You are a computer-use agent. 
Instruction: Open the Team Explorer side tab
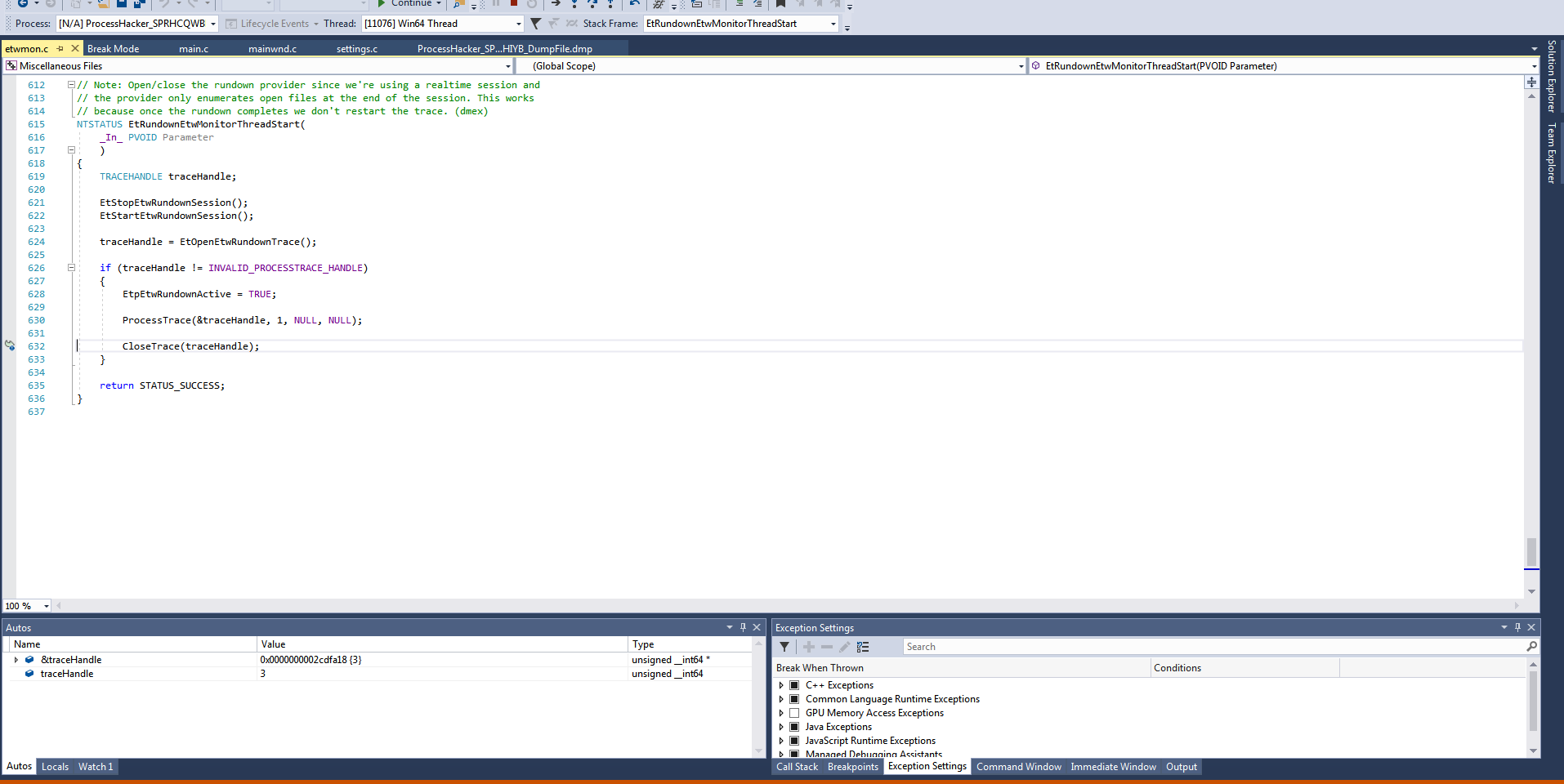pyautogui.click(x=1552, y=154)
